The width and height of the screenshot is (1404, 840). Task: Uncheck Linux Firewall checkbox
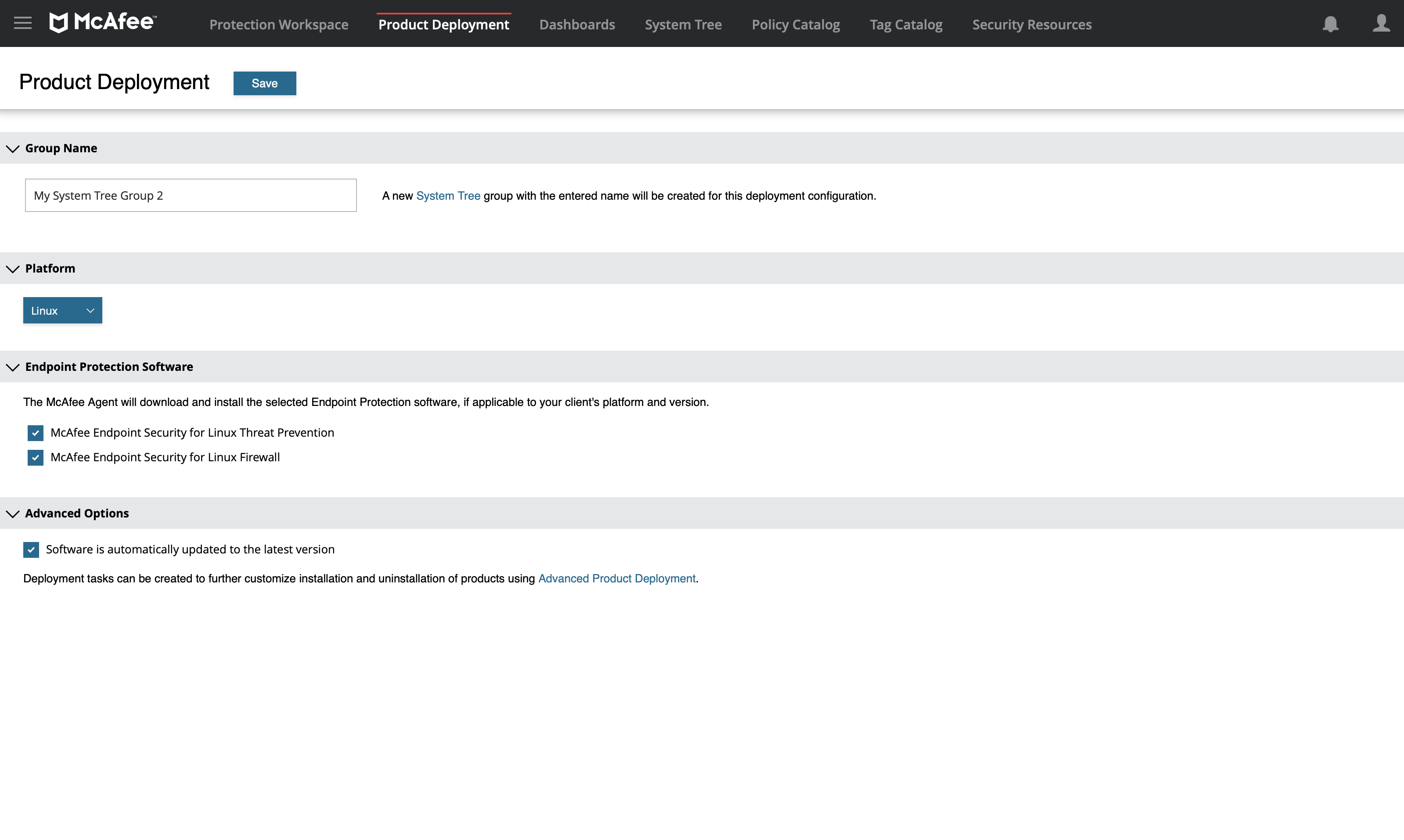pyautogui.click(x=35, y=457)
